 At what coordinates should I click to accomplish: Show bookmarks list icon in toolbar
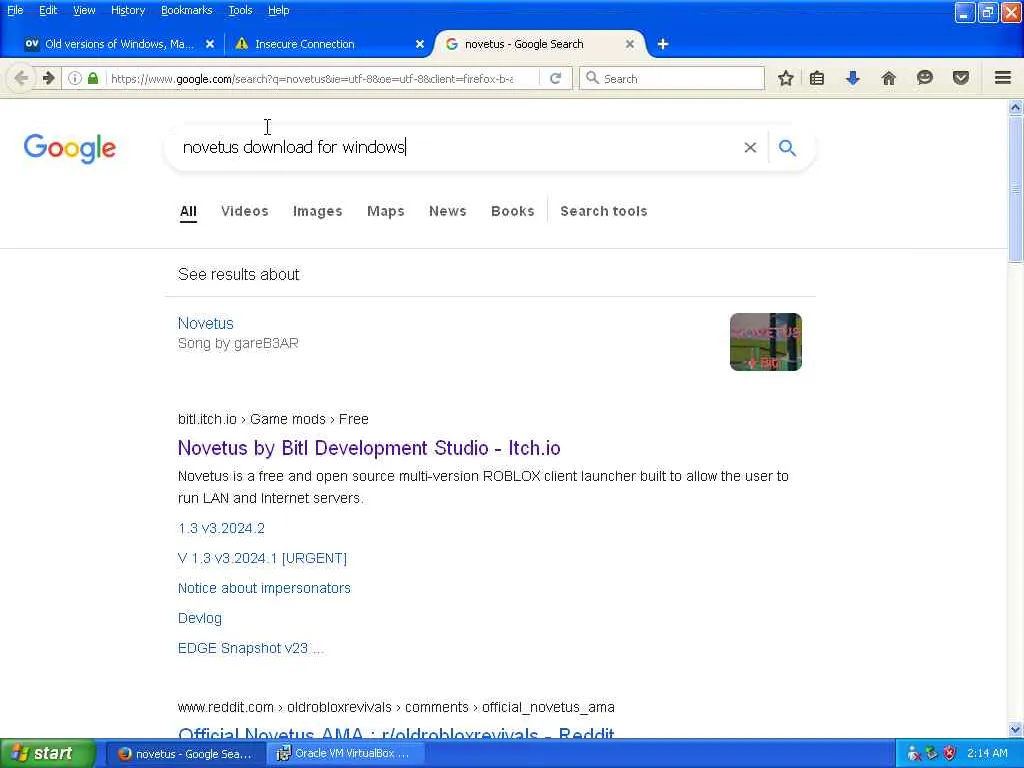[x=817, y=78]
